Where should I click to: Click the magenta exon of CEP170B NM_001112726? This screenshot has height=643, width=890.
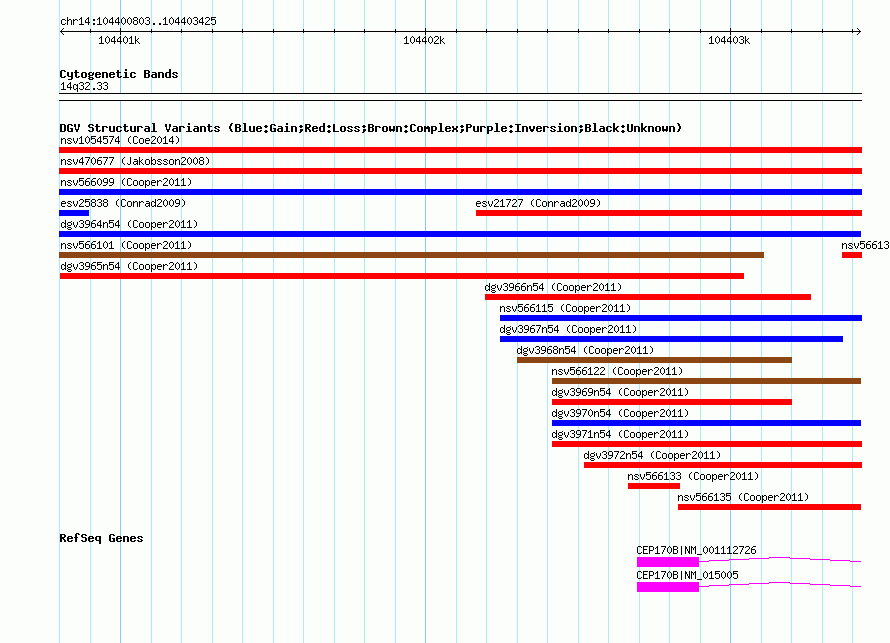pyautogui.click(x=668, y=562)
